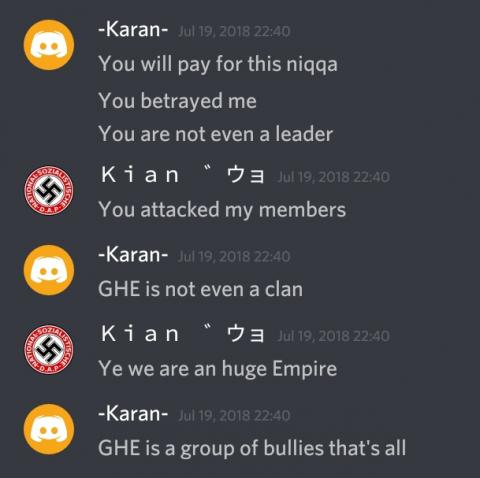Screen dimensions: 480x478
Task: Click the message "You attacked my members"
Action: coord(222,210)
